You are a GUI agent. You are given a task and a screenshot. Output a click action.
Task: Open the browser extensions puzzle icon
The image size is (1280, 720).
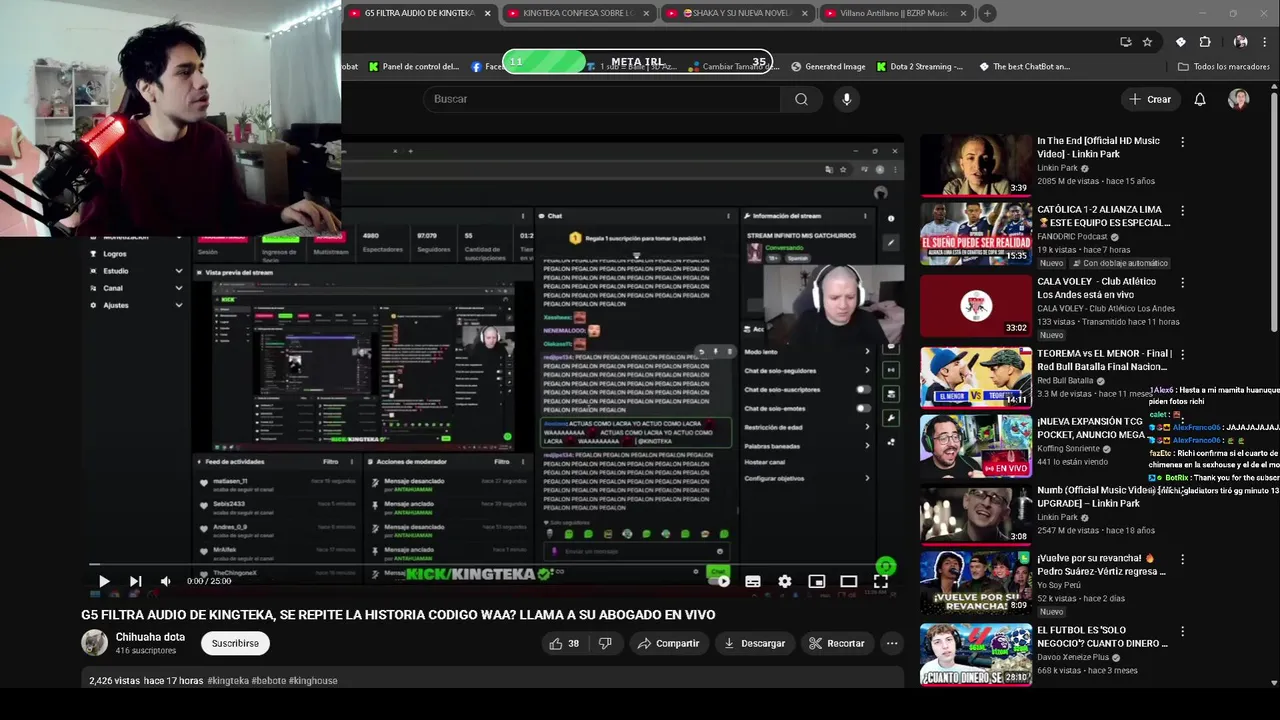1205,42
